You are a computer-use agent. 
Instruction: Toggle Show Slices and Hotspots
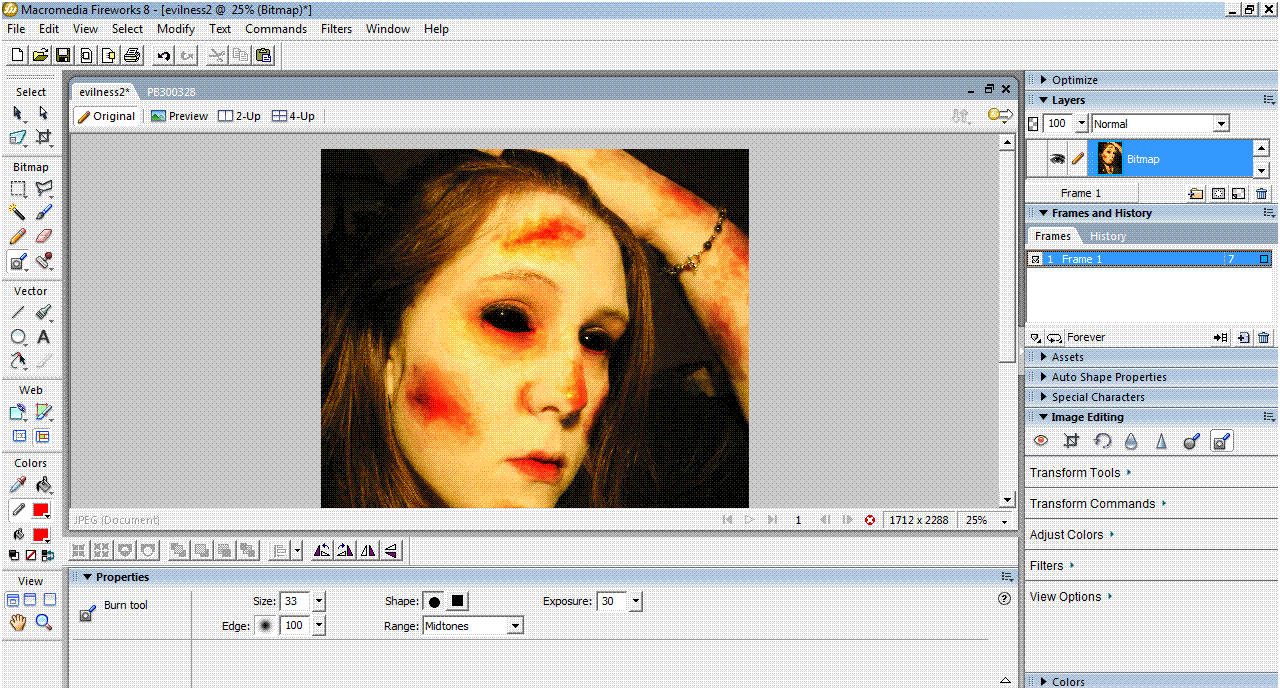coord(43,437)
